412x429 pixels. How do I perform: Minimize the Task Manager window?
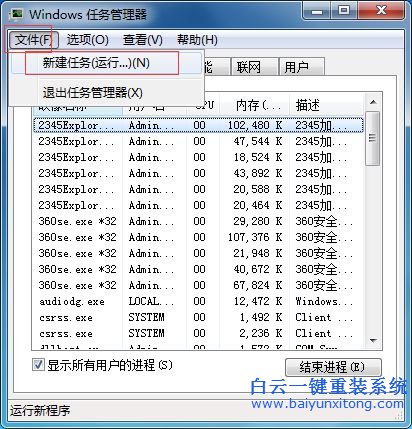(316, 11)
